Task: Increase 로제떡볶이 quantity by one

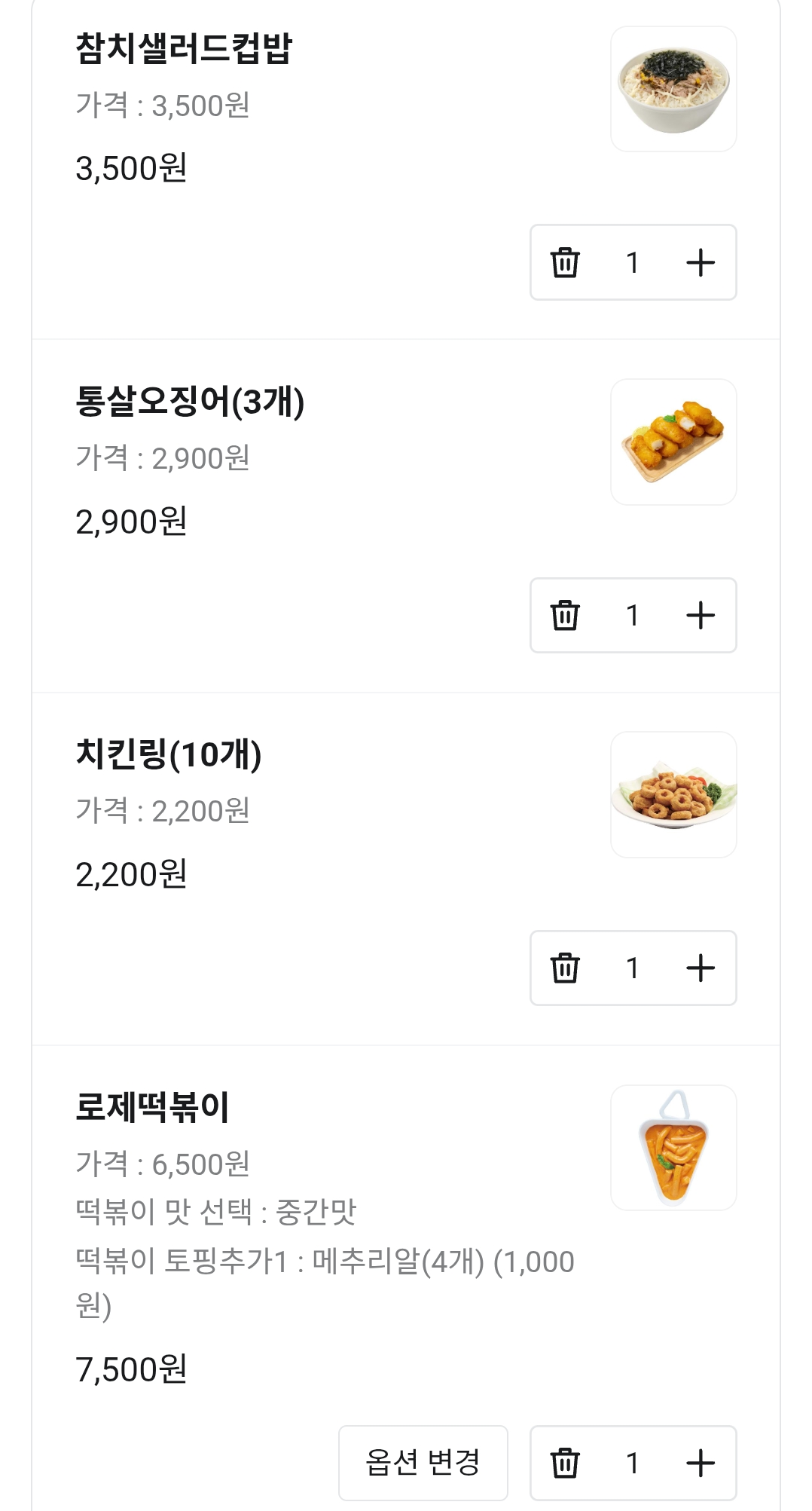Action: point(701,1463)
